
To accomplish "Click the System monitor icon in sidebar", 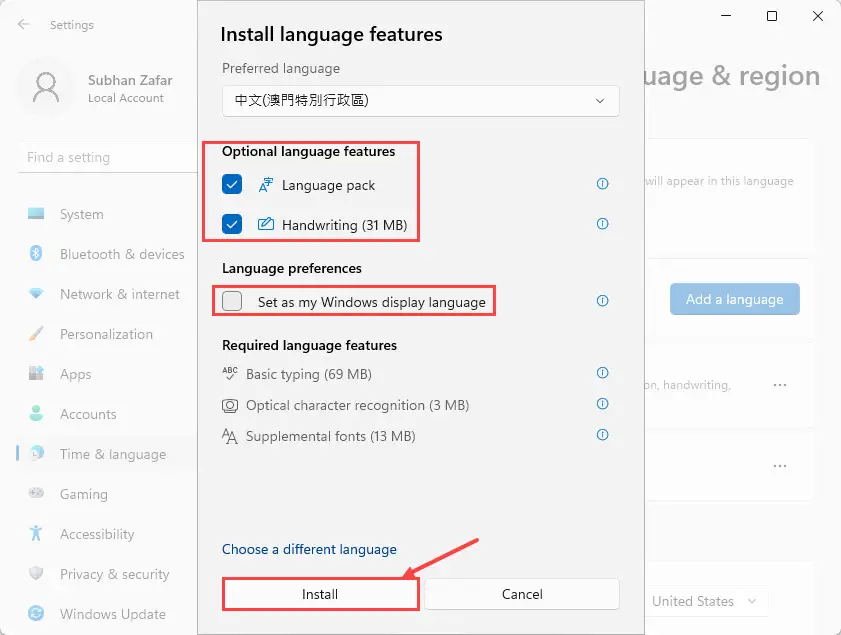I will click(36, 213).
